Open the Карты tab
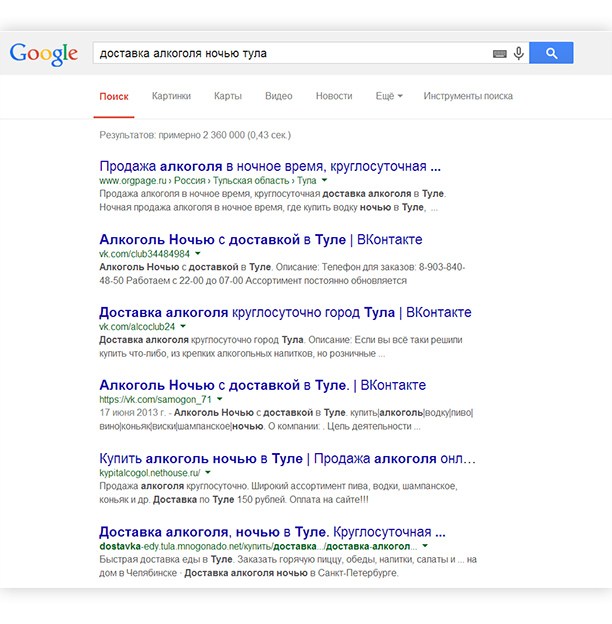Image resolution: width=612 pixels, height=624 pixels. coord(227,96)
